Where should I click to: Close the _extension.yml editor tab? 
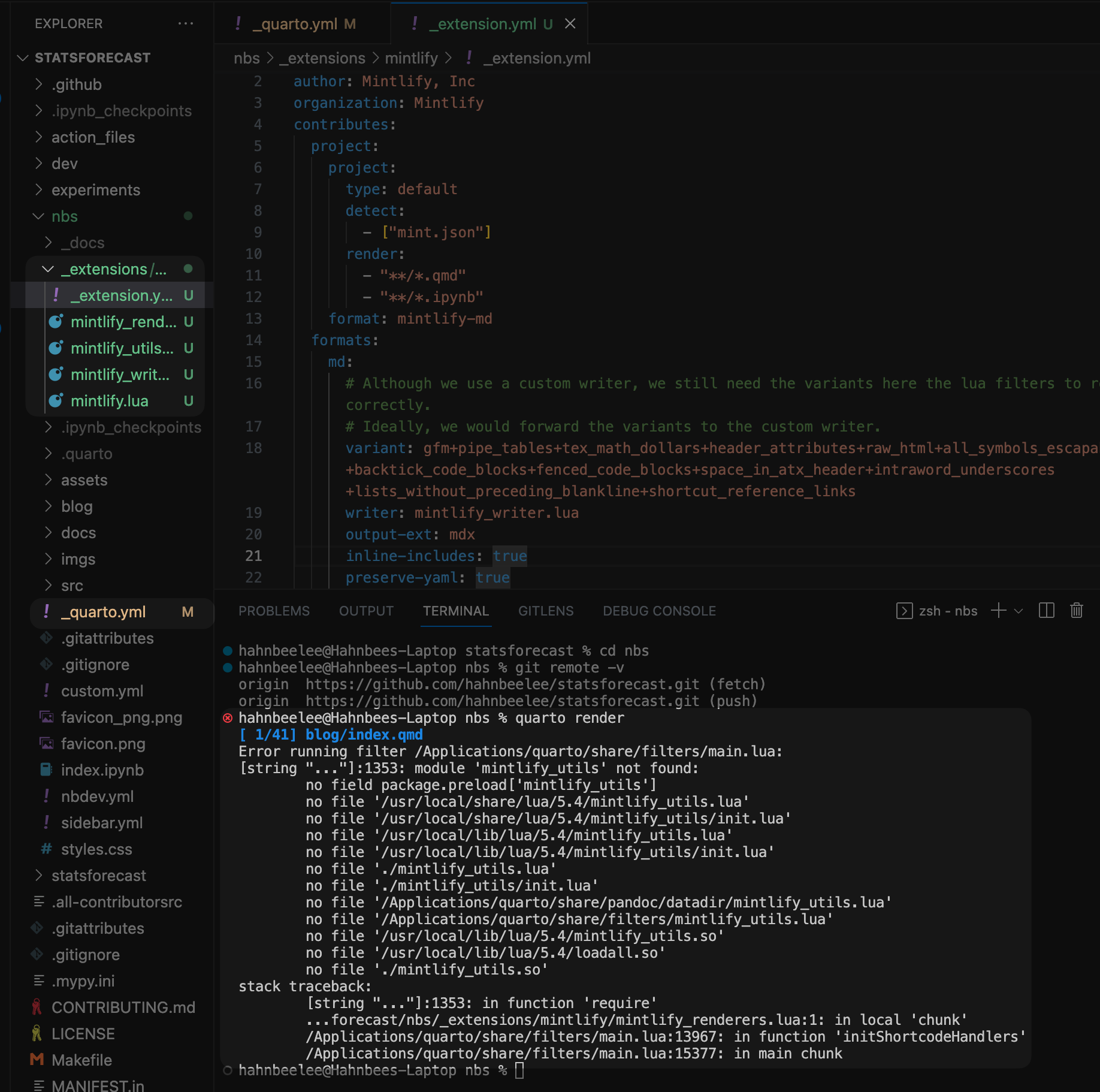[x=570, y=24]
